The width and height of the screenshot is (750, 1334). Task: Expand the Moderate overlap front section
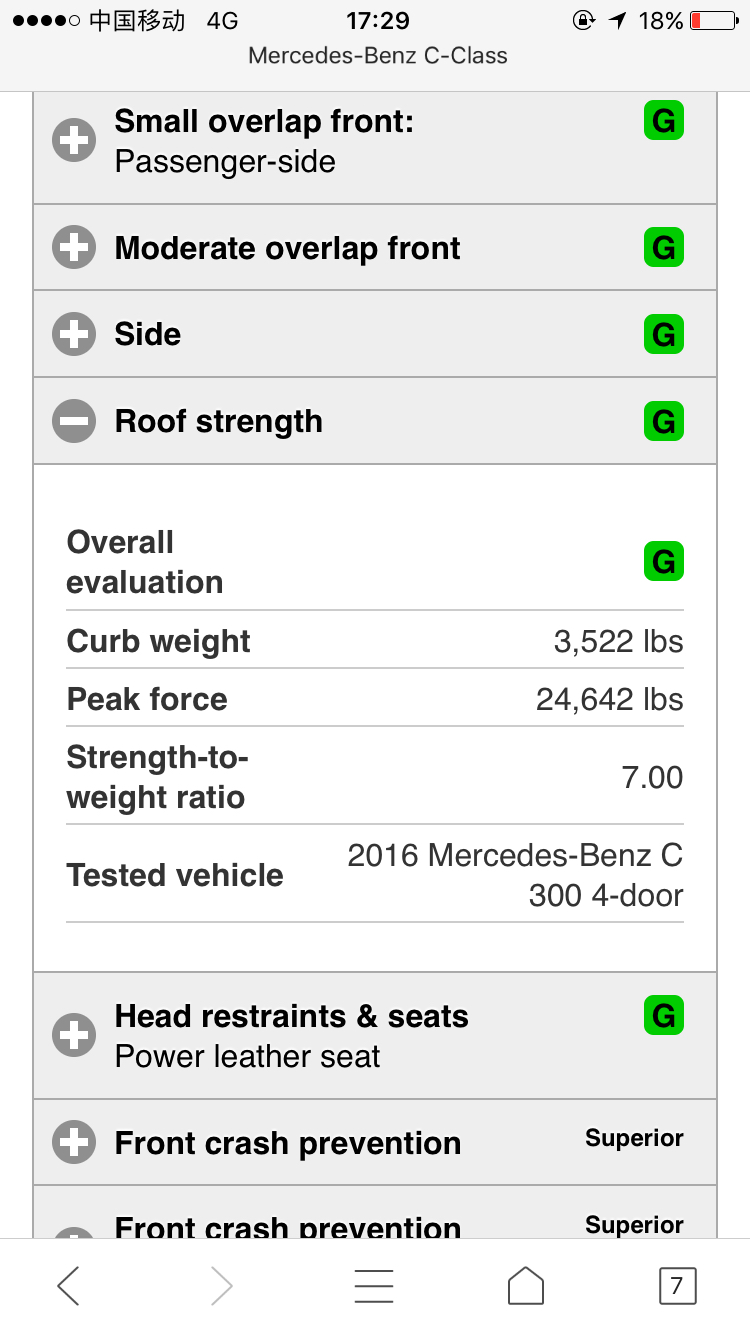point(74,247)
